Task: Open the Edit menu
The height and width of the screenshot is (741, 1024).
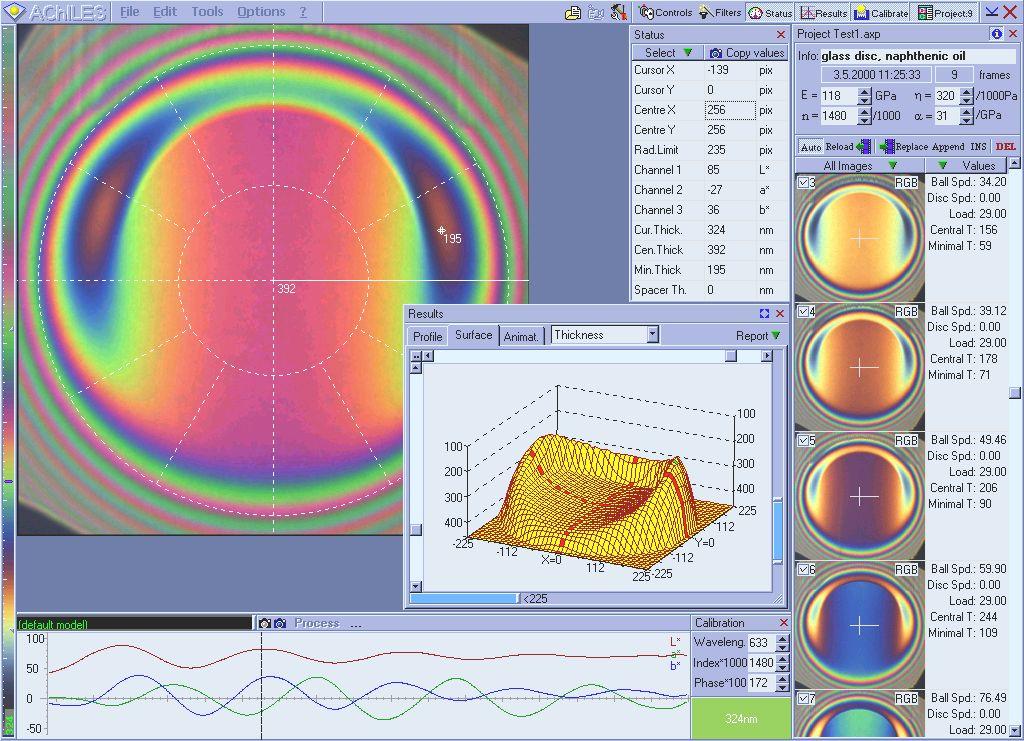Action: click(x=165, y=12)
